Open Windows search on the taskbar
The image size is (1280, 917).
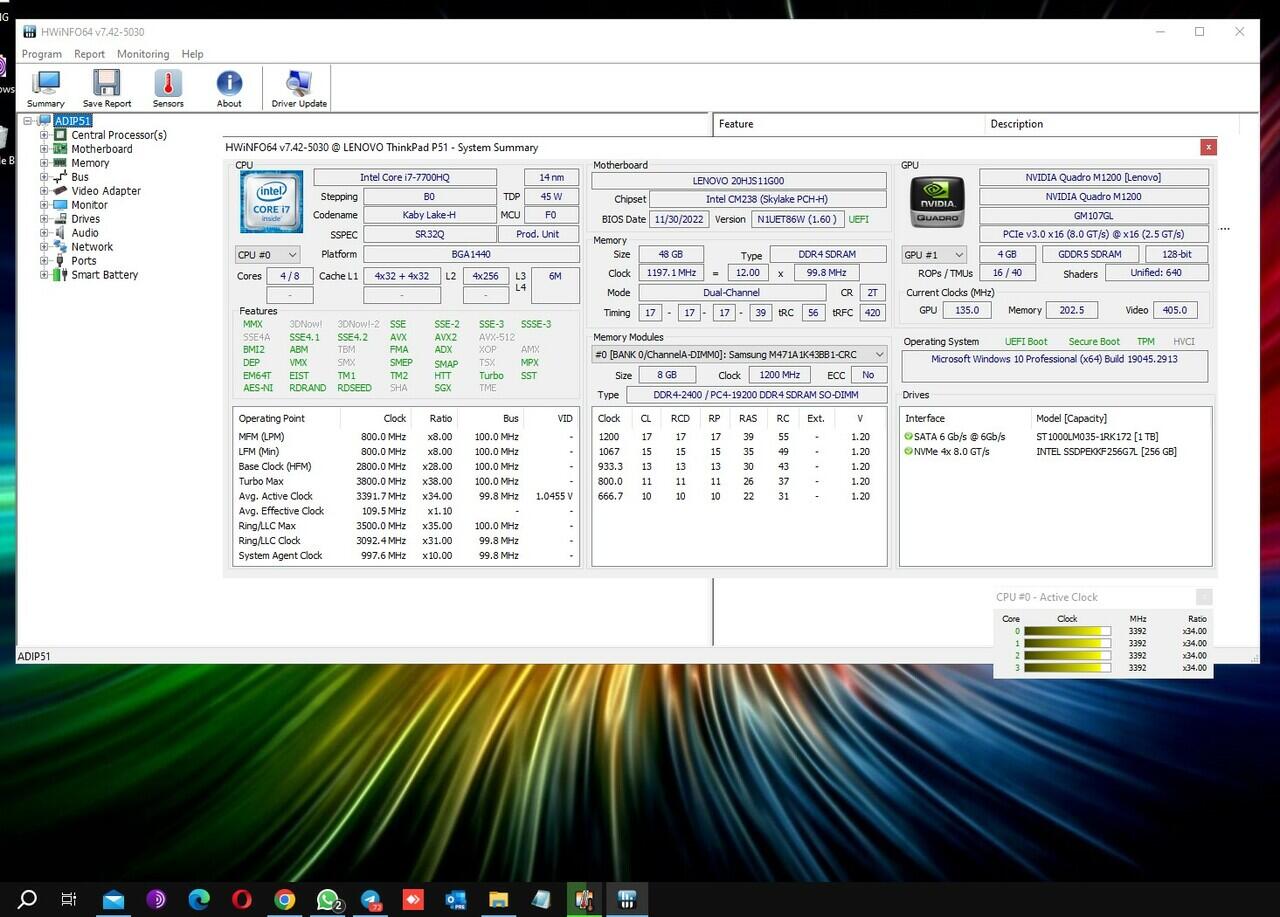(x=27, y=899)
